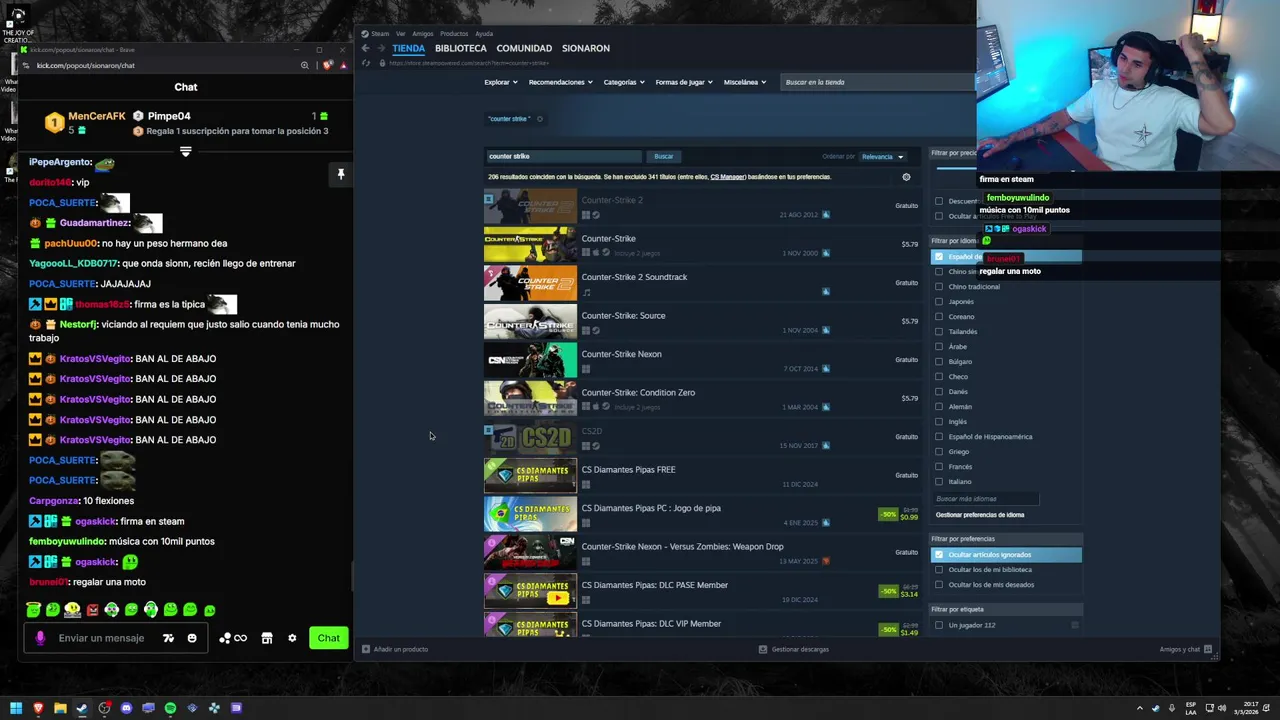Viewport: 1280px width, 720px height.
Task: Open File Explorer from taskbar
Action: [60, 708]
